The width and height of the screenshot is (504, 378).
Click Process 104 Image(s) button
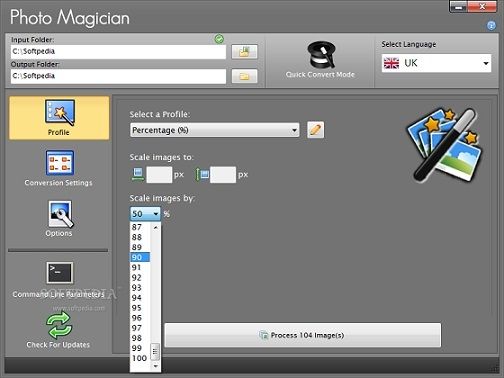coord(303,335)
